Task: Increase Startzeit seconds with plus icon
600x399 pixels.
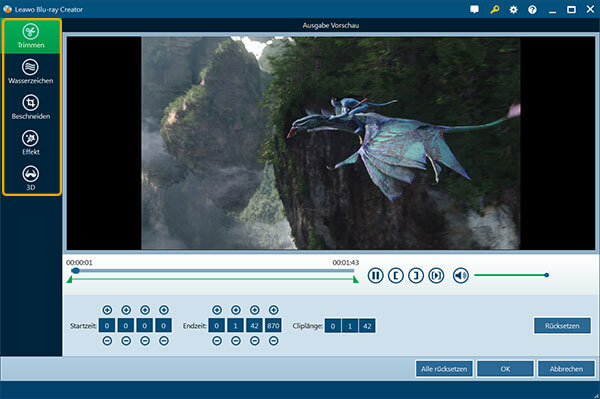Action: [x=145, y=310]
